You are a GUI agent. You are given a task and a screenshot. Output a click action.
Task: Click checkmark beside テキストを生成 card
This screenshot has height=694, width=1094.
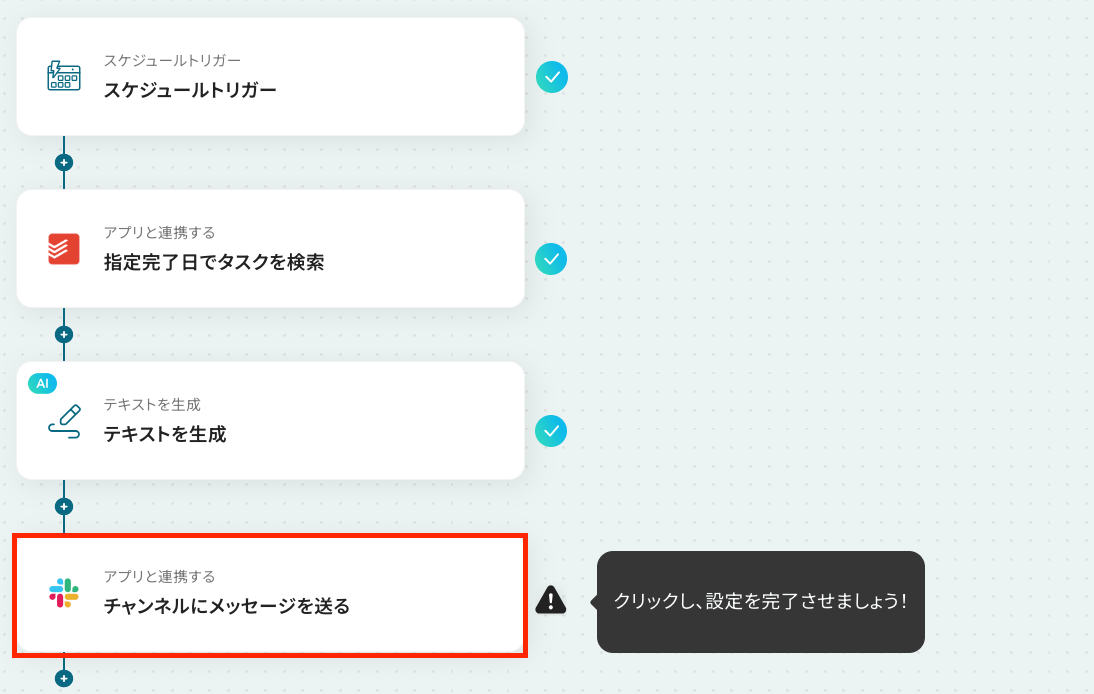point(550,431)
